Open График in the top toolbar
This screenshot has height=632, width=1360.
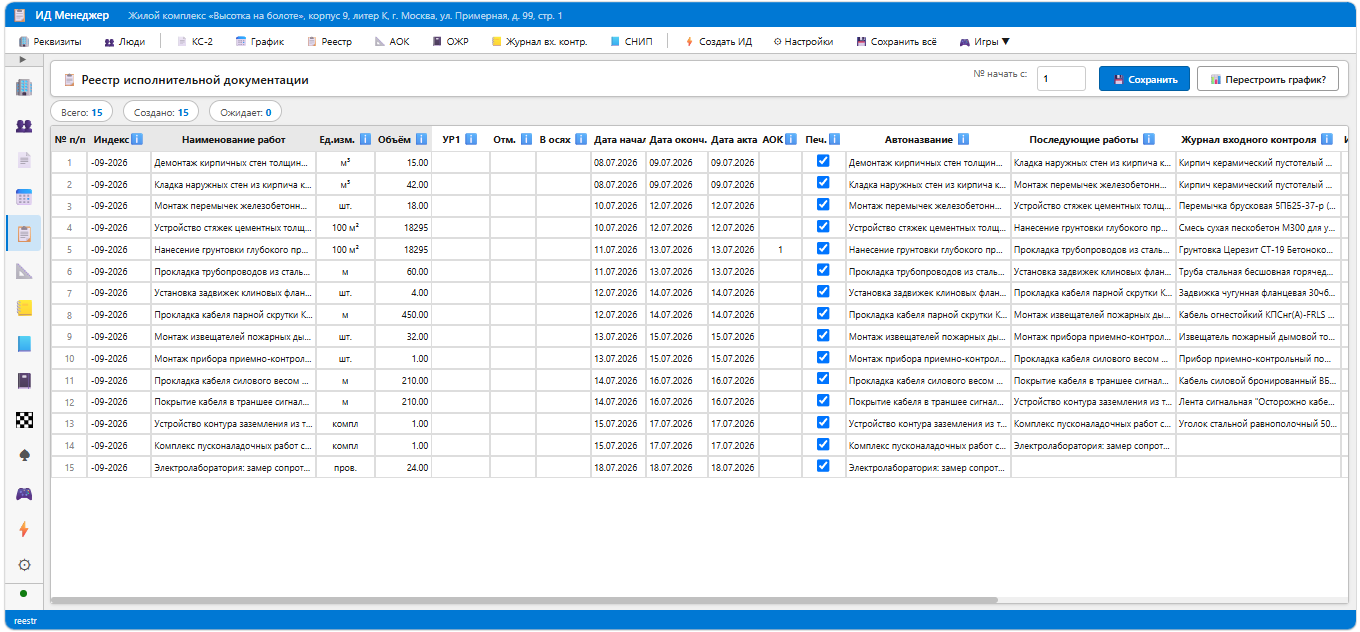pos(260,42)
